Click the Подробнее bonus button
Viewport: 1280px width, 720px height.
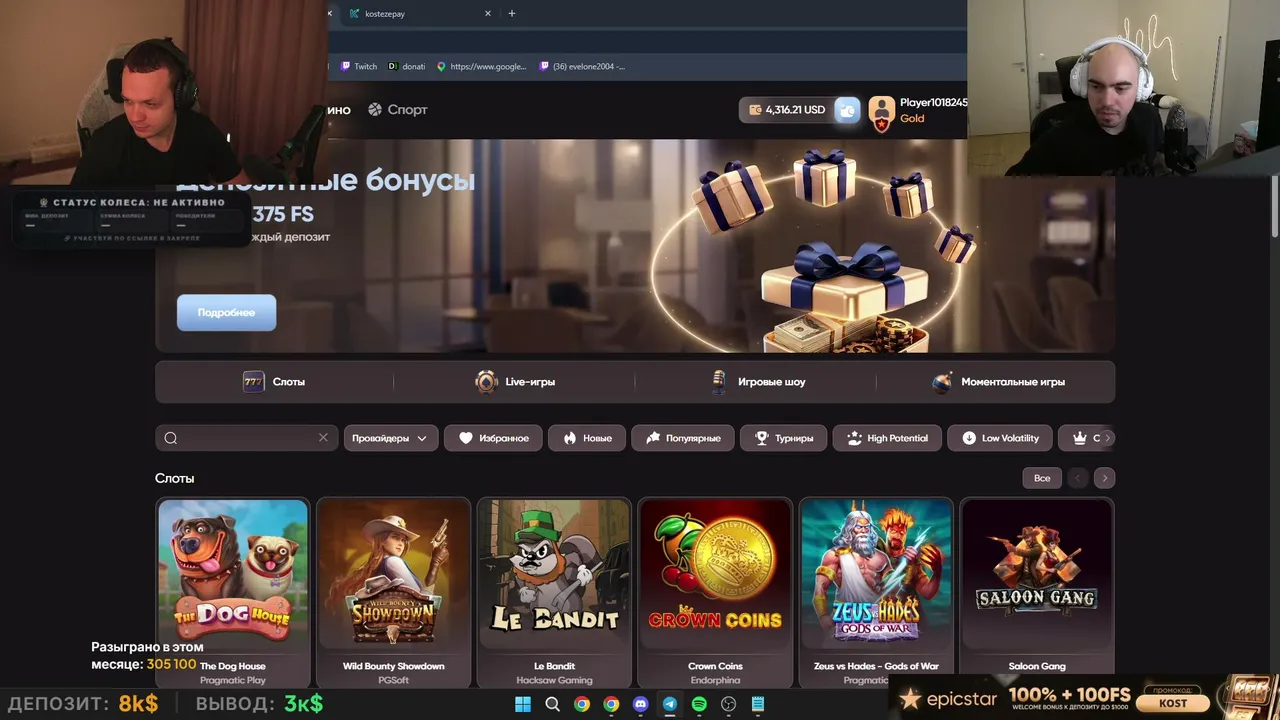(226, 313)
